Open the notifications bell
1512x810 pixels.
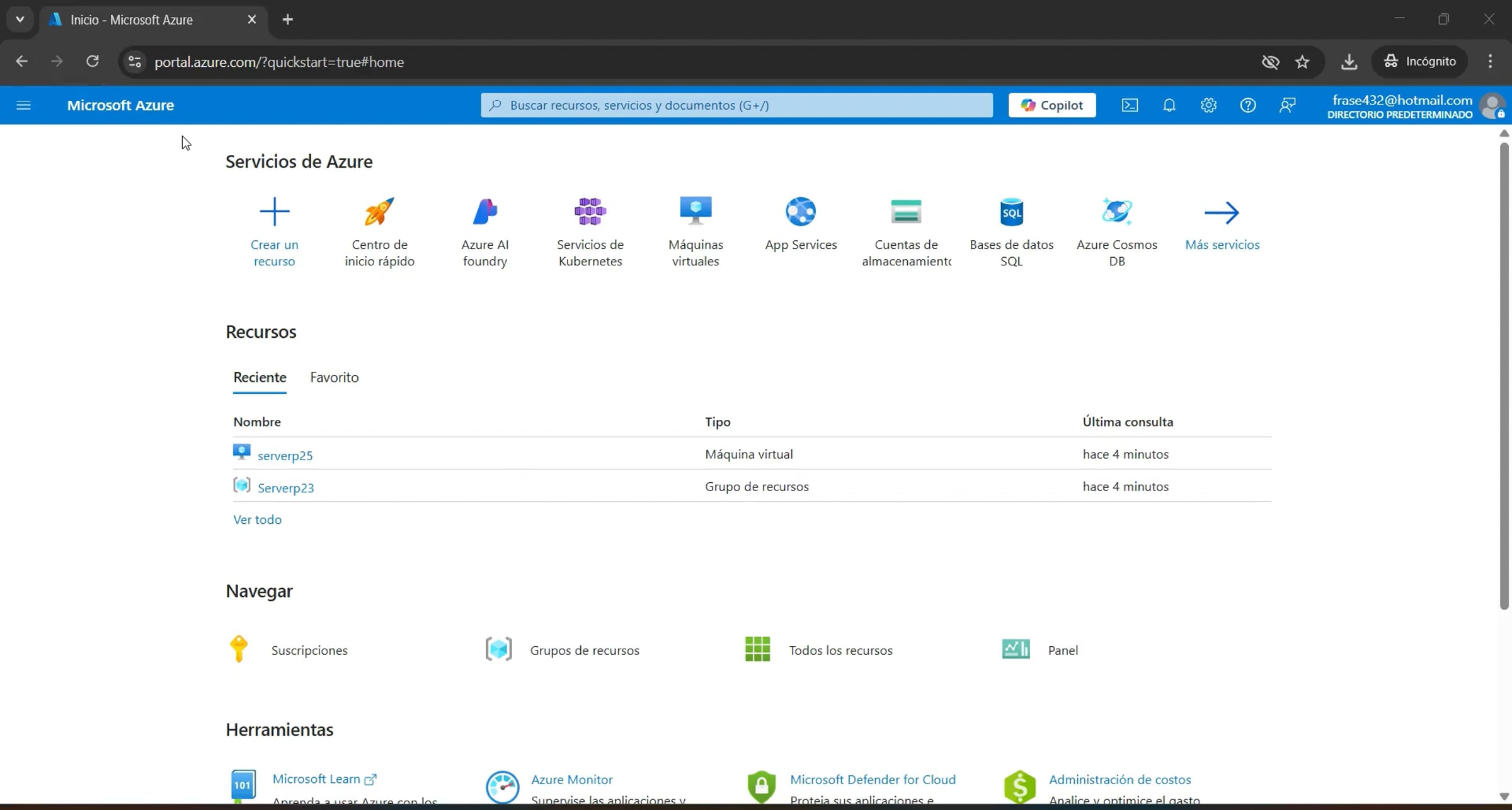coord(1169,105)
